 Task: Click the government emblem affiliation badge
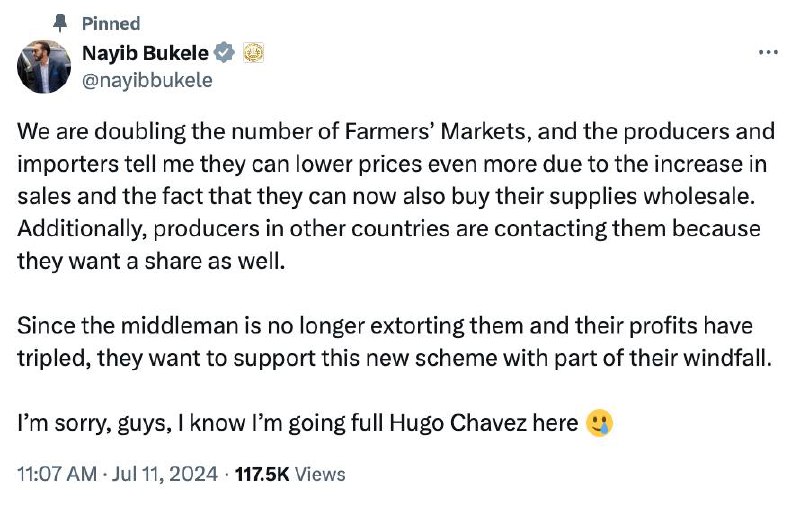(253, 53)
